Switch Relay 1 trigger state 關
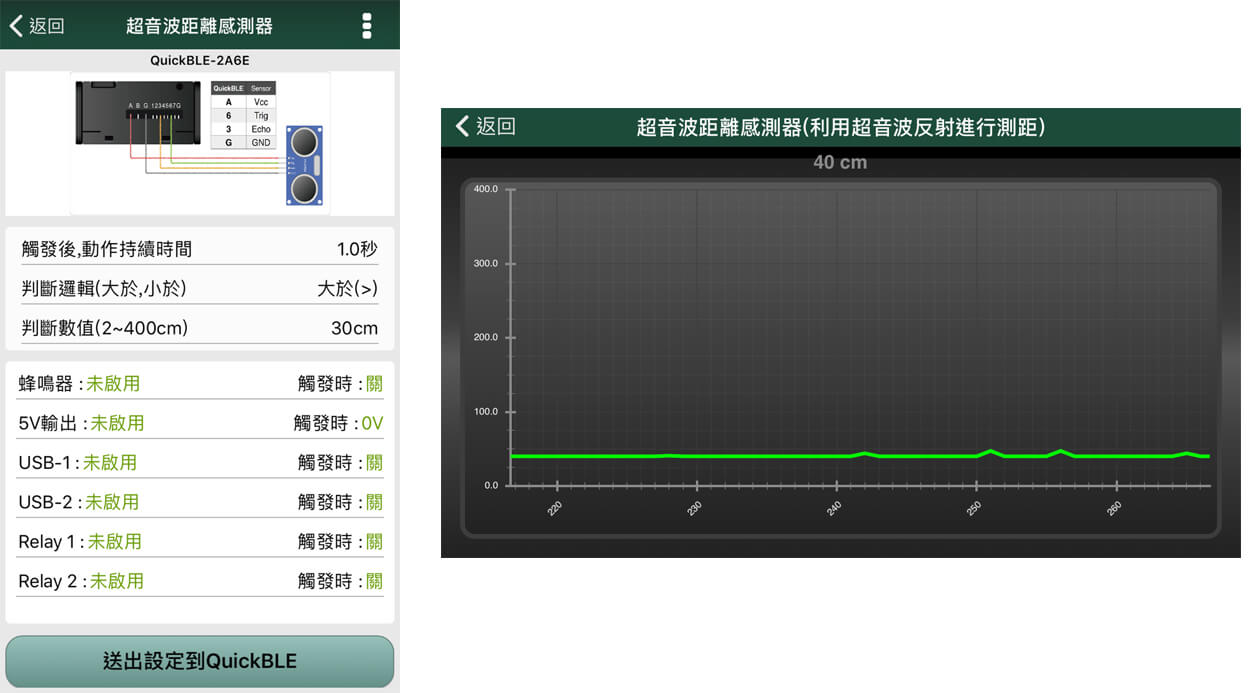 tap(374, 542)
